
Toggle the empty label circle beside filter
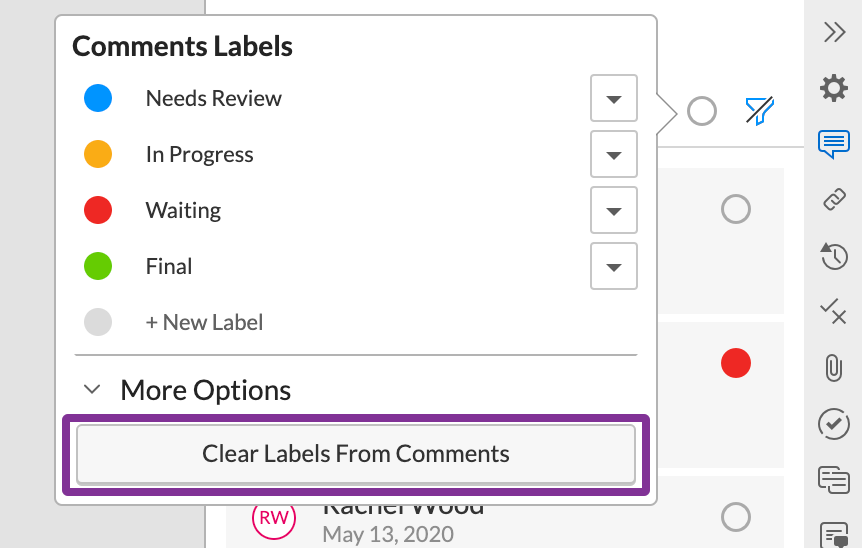coord(702,111)
